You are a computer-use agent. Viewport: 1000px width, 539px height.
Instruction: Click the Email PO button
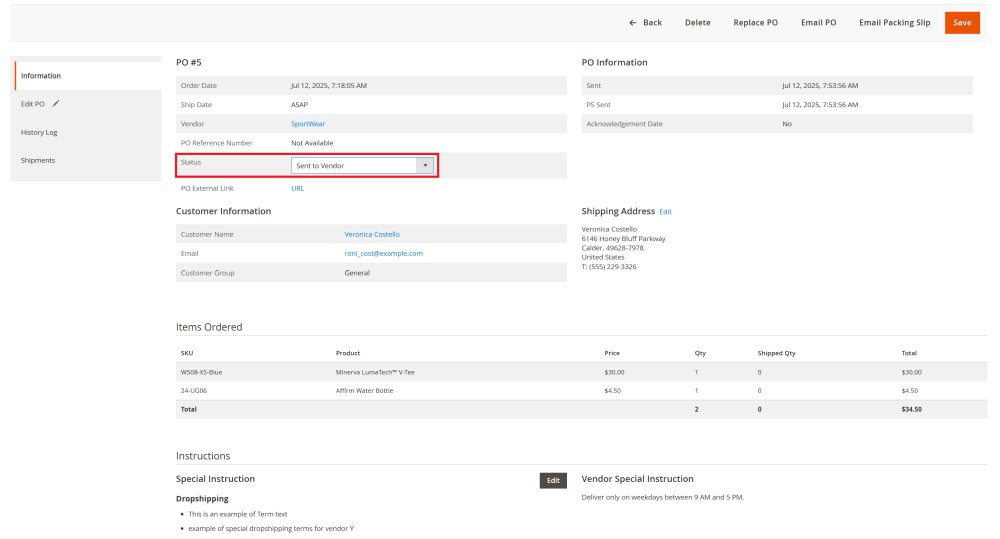click(818, 23)
